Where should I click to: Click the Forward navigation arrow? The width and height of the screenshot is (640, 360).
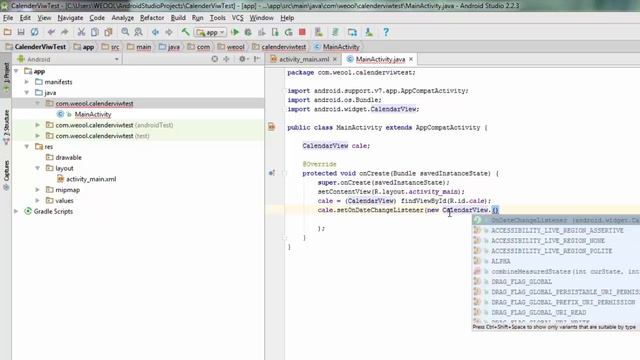tap(169, 32)
